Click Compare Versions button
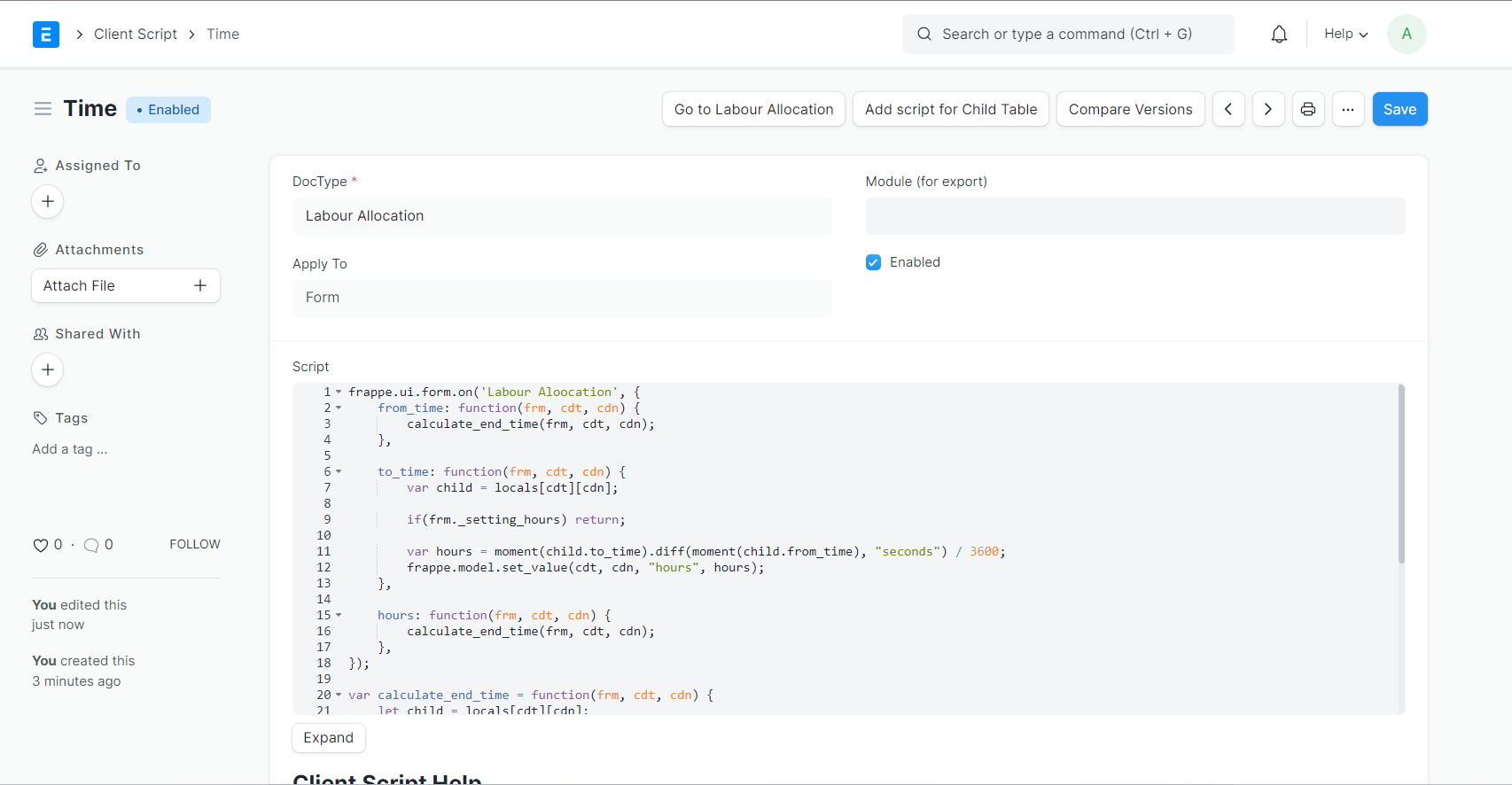Image resolution: width=1512 pixels, height=785 pixels. pyautogui.click(x=1130, y=109)
